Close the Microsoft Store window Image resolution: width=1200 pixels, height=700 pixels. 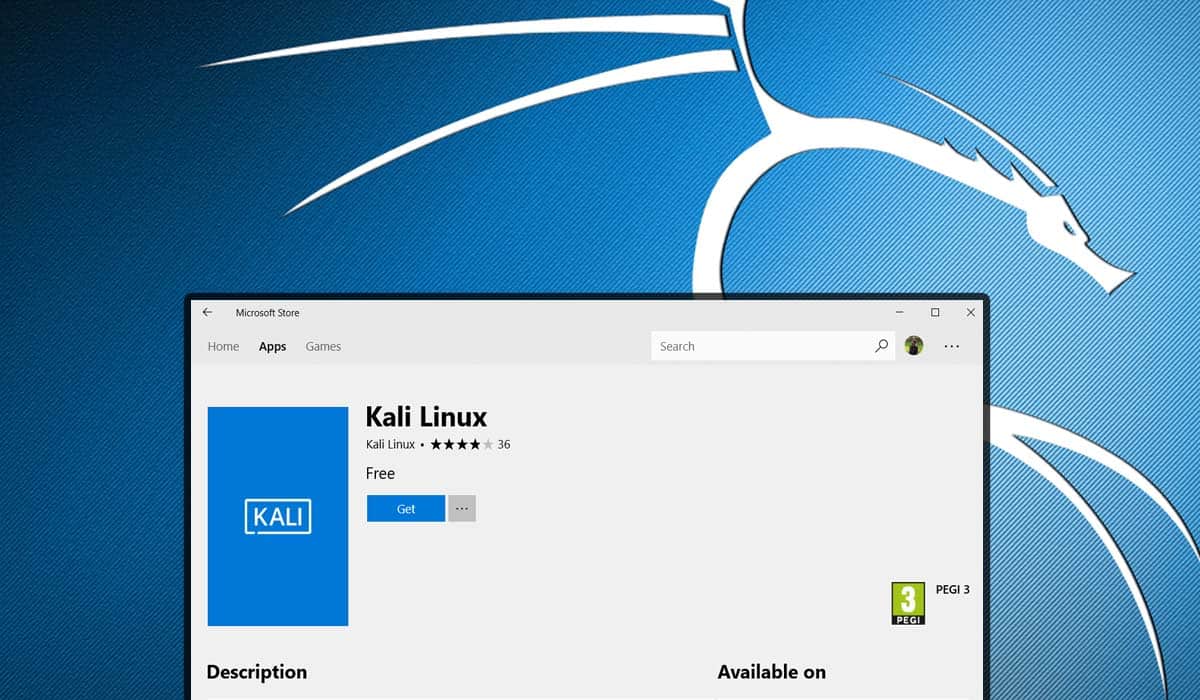pyautogui.click(x=970, y=313)
